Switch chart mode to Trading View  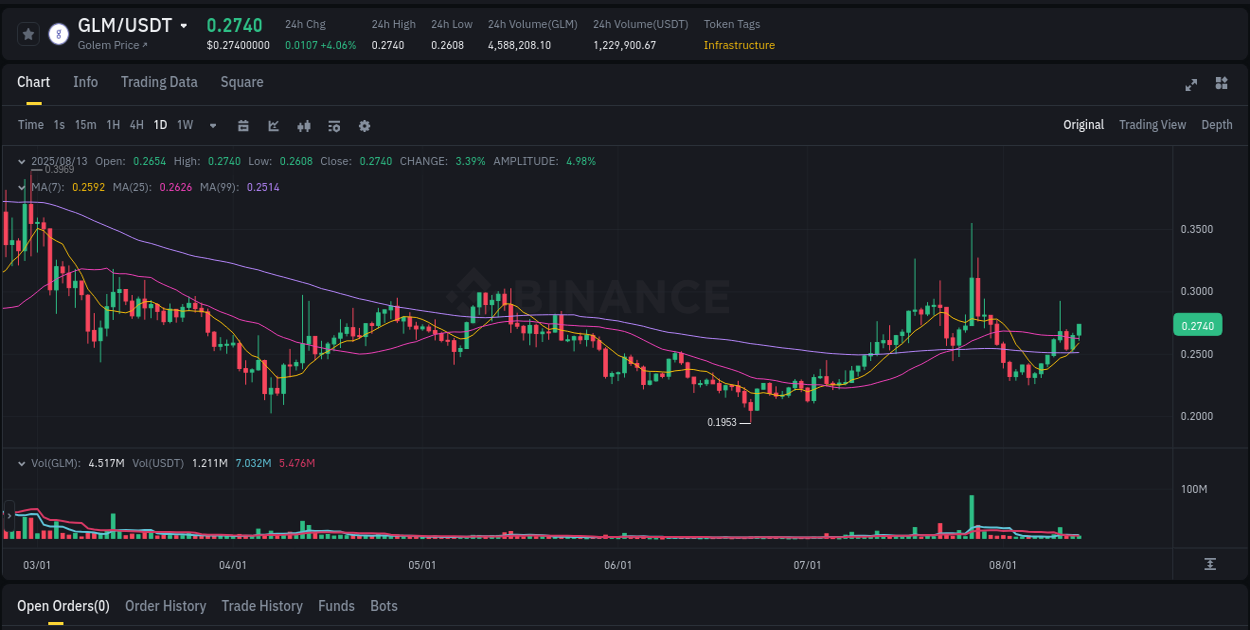tap(1152, 125)
